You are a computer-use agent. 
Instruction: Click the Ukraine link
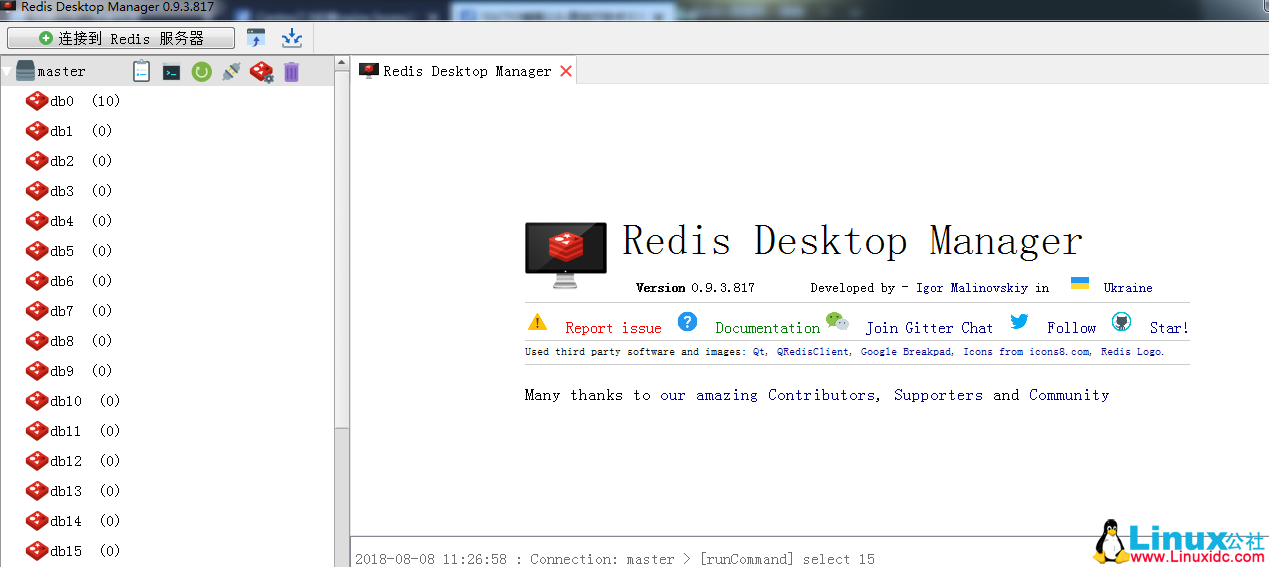pyautogui.click(x=1128, y=288)
